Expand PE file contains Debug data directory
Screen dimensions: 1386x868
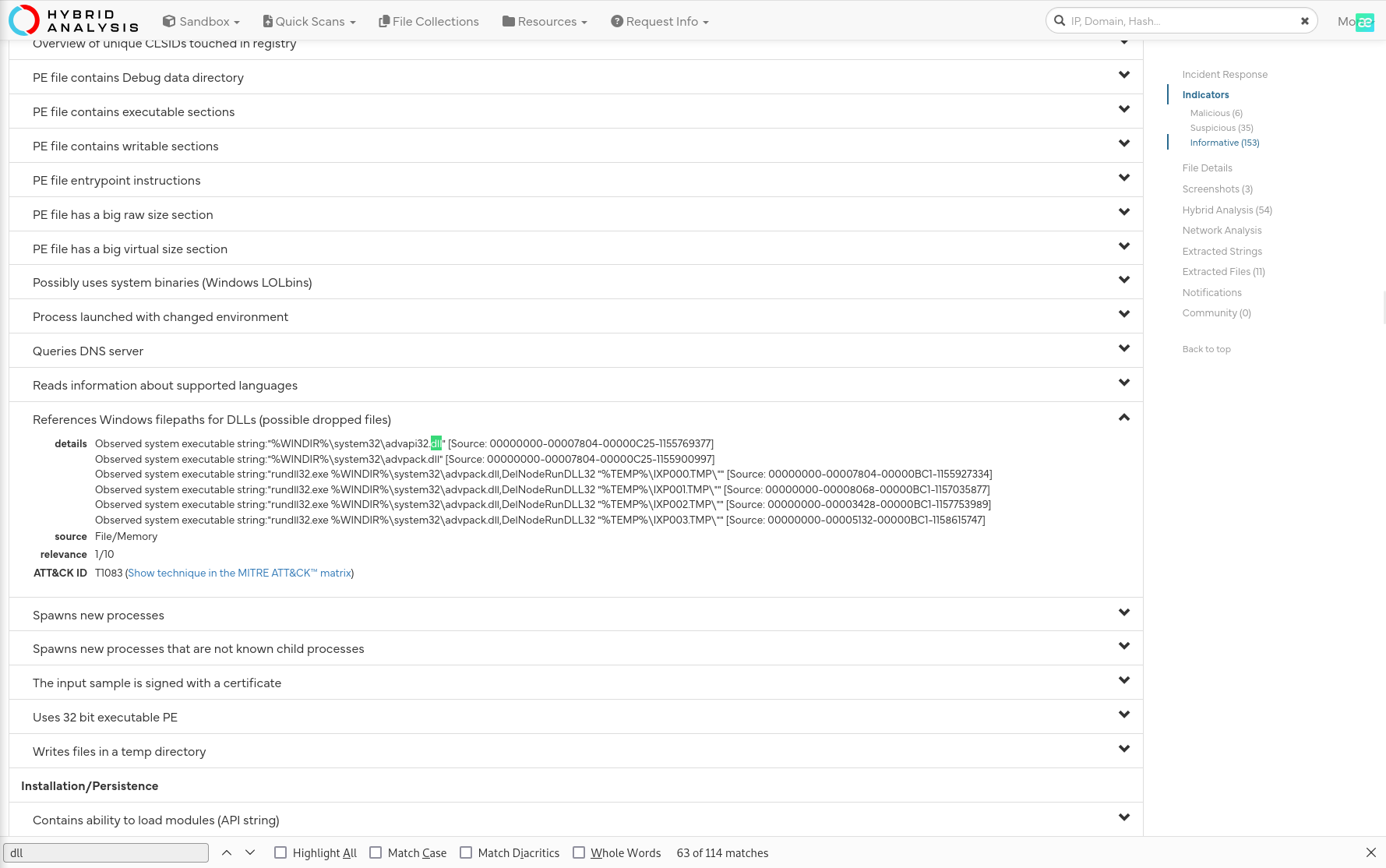[x=576, y=77]
